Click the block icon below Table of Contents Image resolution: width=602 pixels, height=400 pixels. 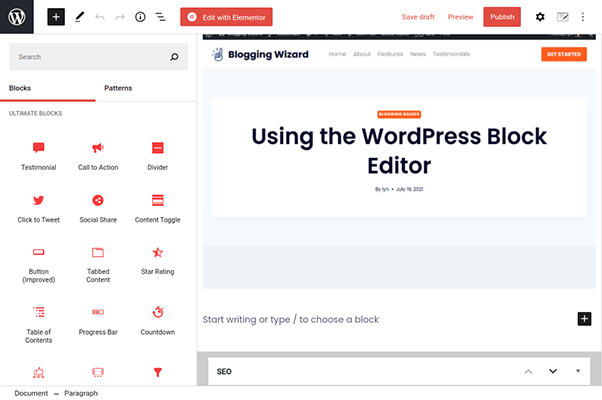point(38,372)
